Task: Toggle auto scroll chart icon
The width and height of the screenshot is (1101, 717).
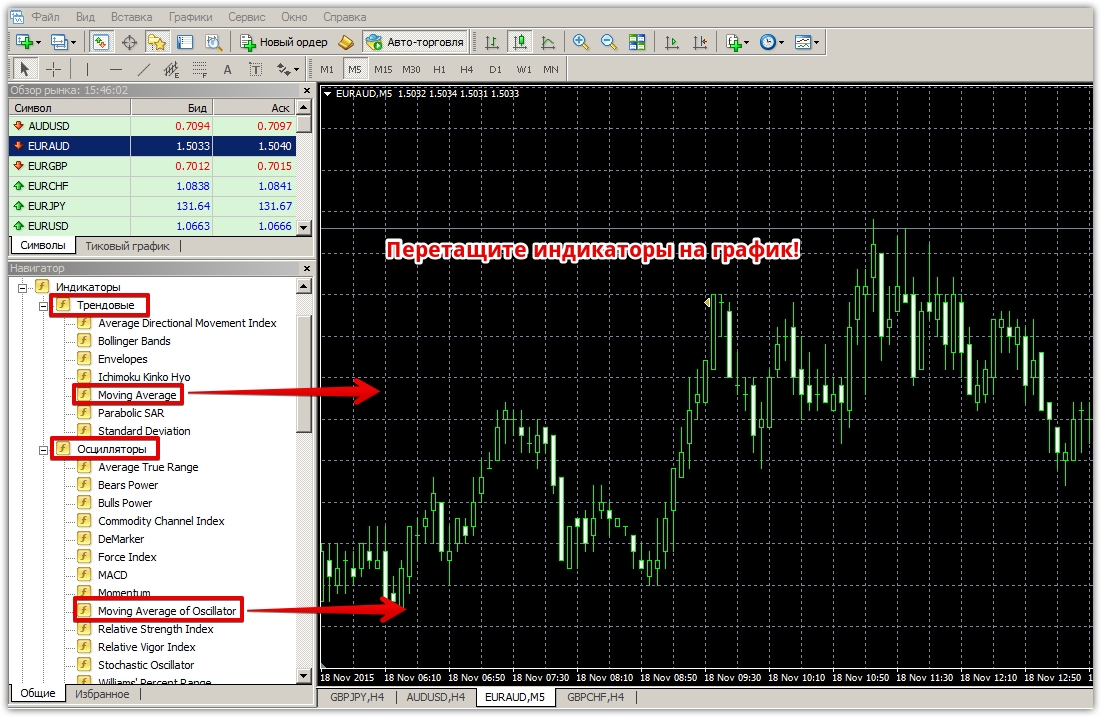Action: coord(672,42)
